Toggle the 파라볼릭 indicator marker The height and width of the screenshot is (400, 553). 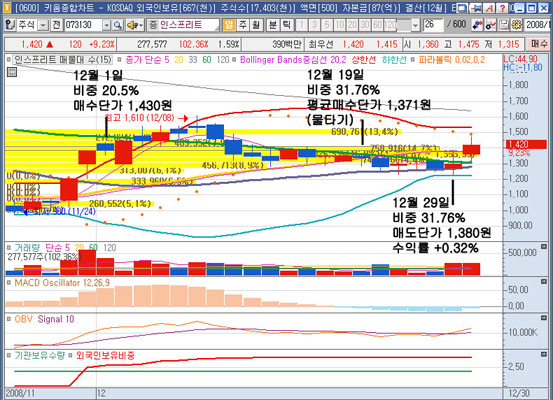click(x=412, y=60)
